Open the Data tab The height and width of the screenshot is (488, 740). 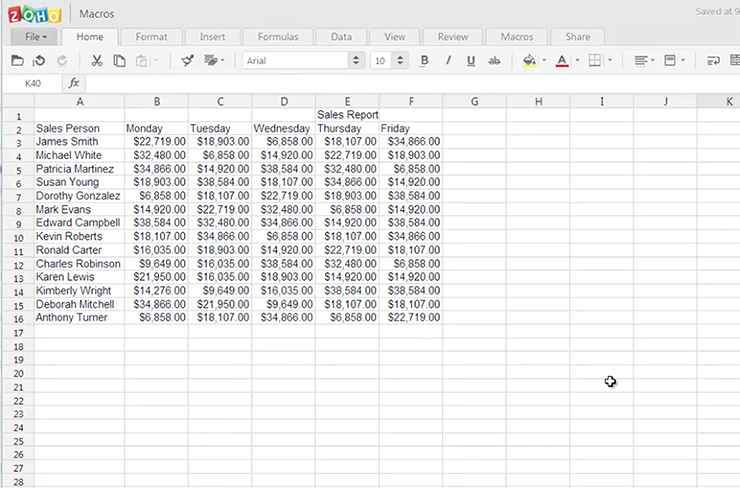[x=341, y=37]
